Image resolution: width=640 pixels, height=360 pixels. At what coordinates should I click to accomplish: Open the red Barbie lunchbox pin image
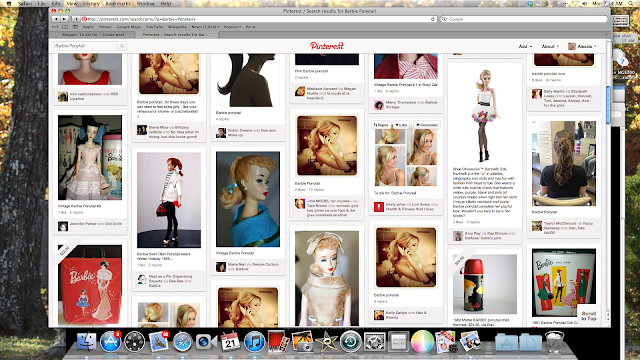(90, 285)
